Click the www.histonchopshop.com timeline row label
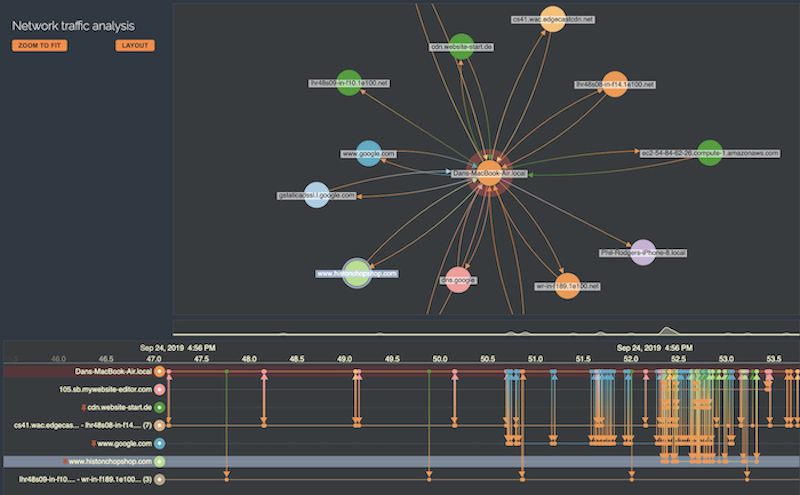This screenshot has height=495, width=800. tap(110, 461)
